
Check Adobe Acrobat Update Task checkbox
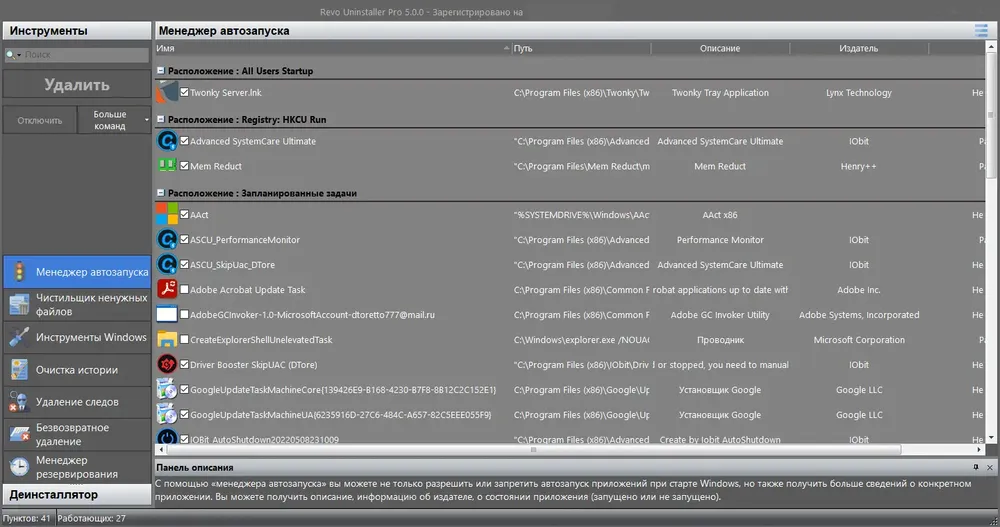click(x=184, y=289)
